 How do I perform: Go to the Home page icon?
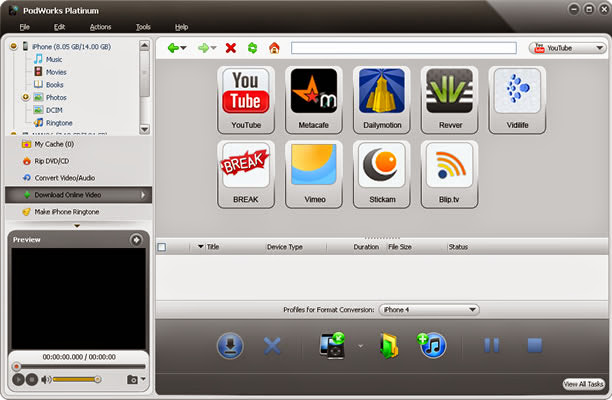273,47
